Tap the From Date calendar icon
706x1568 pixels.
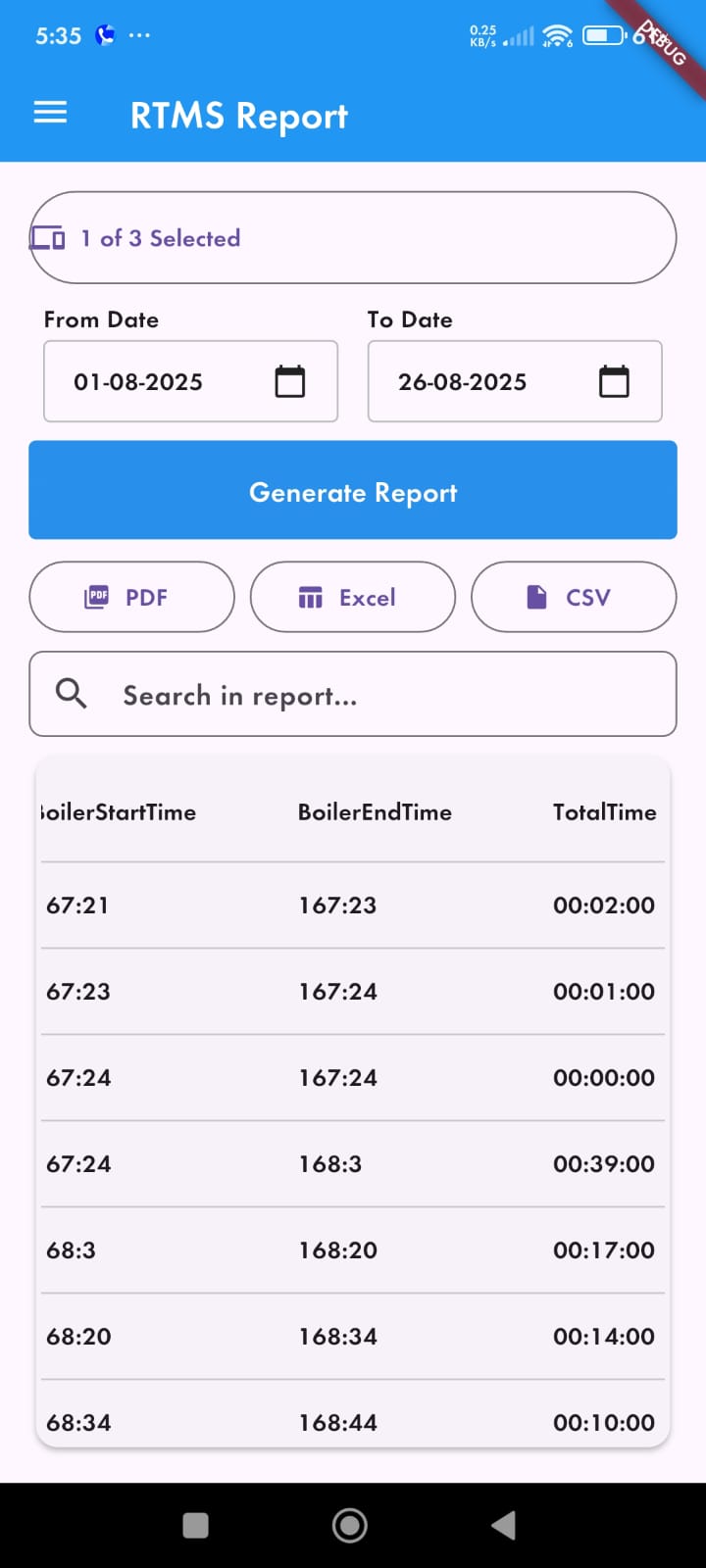[x=290, y=381]
